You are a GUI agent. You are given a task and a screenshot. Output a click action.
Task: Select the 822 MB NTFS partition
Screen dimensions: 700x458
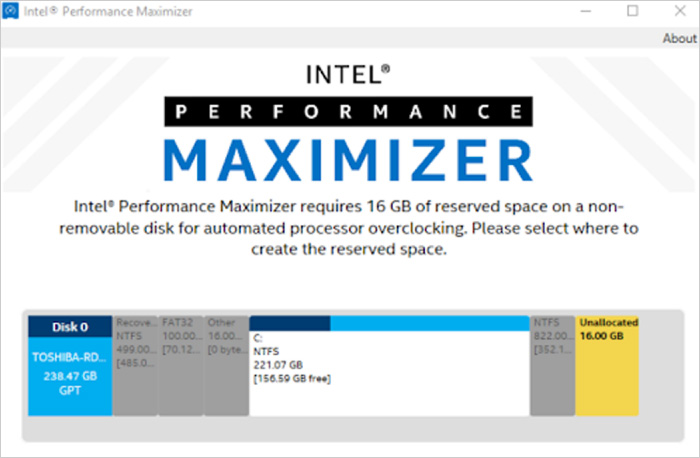click(x=552, y=365)
